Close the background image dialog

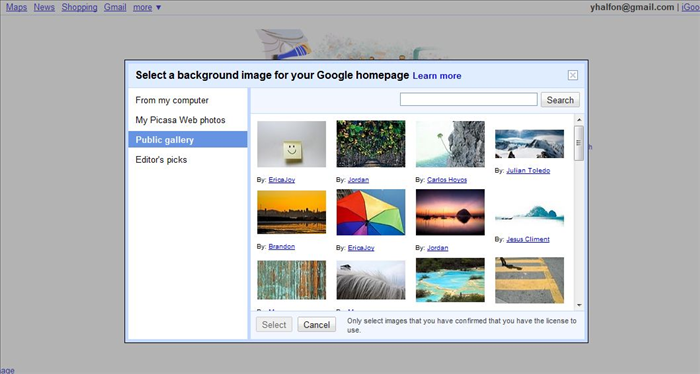point(573,75)
